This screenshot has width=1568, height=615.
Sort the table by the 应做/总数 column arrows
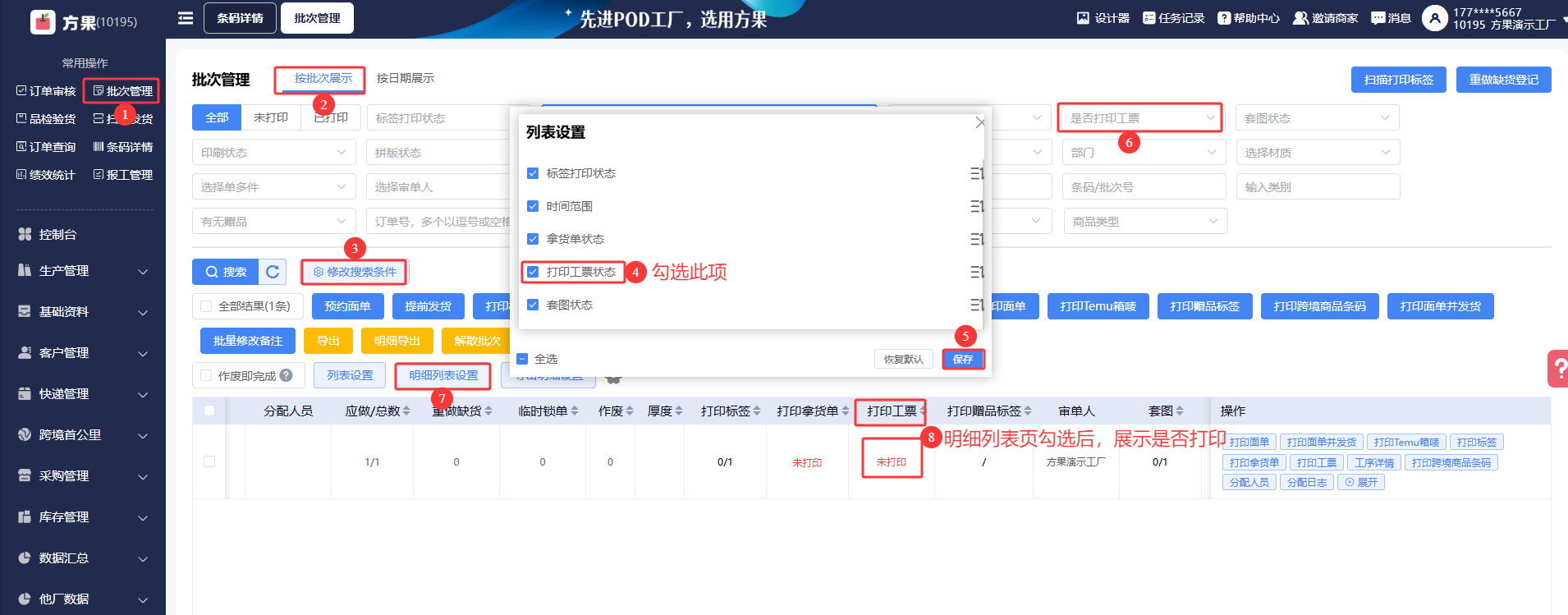406,411
